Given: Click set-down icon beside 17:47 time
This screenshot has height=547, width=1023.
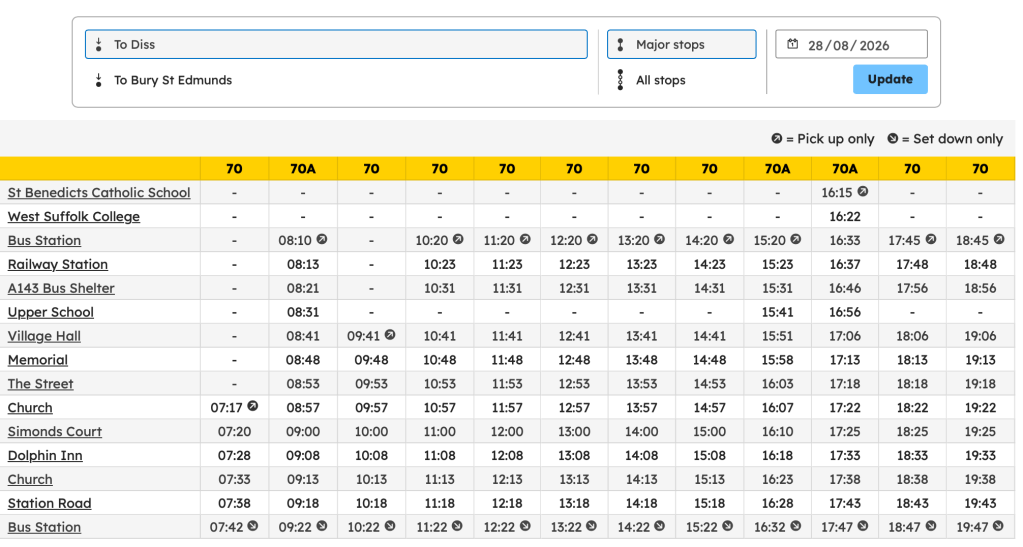Looking at the screenshot, I should (863, 525).
